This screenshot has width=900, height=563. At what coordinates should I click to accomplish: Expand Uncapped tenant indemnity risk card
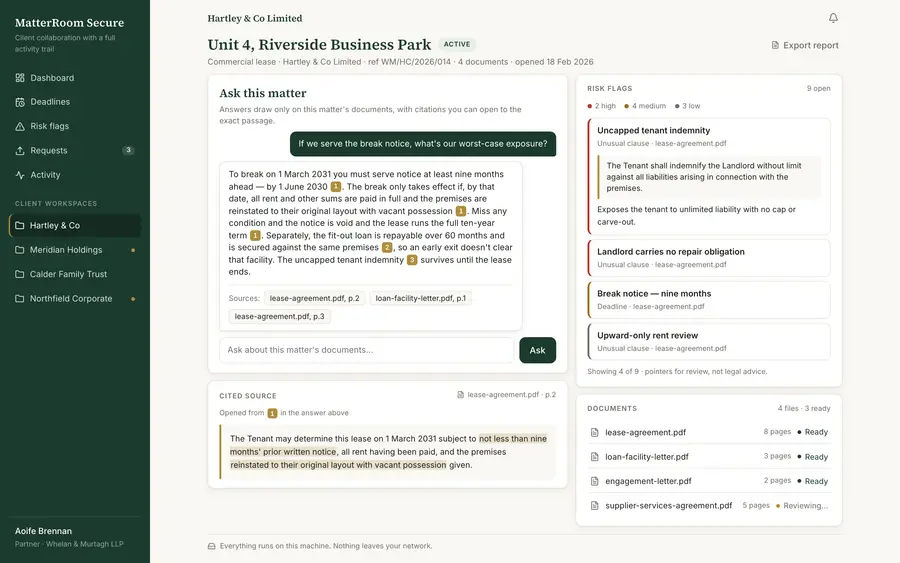(x=709, y=176)
